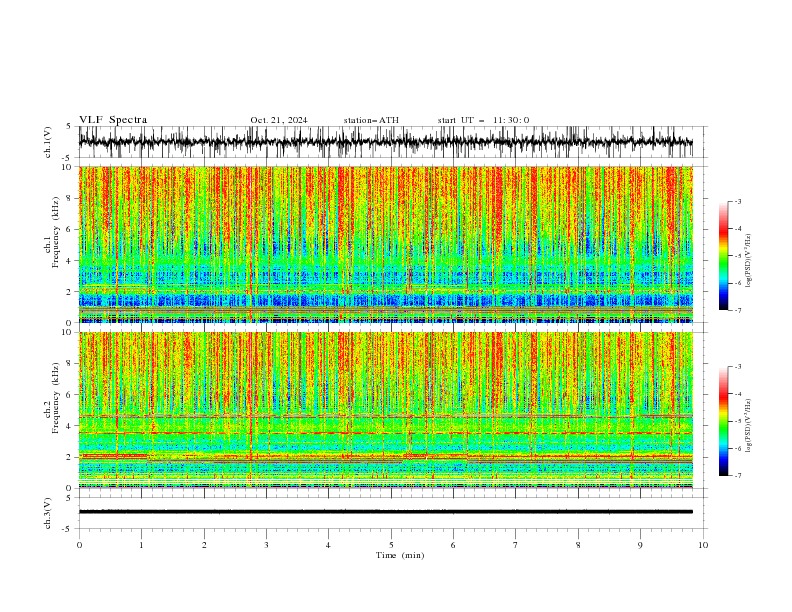
Task: Click the ch.2 spectrogram plot area
Action: point(386,410)
